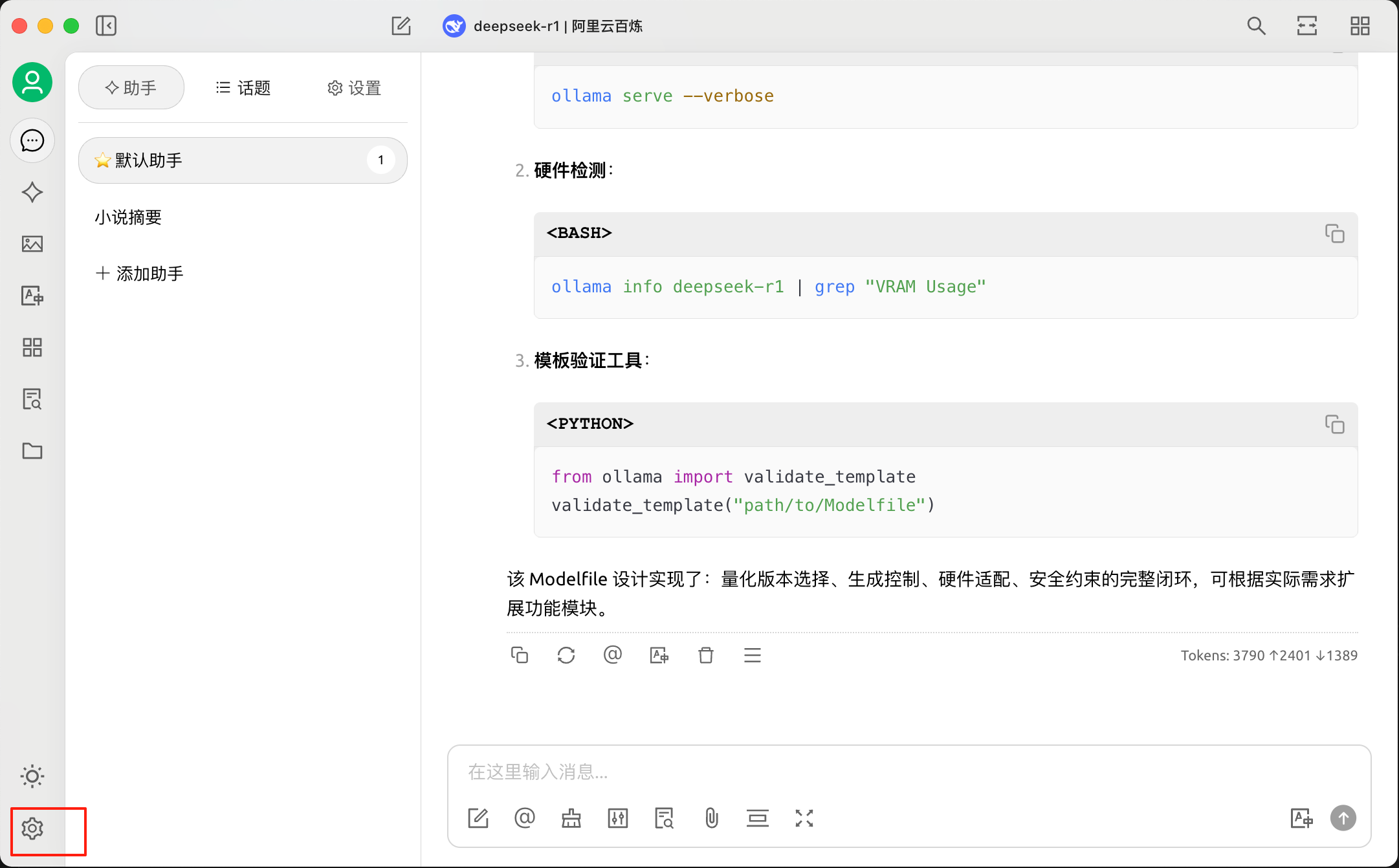Collapse the left sidebar panel

[106, 26]
